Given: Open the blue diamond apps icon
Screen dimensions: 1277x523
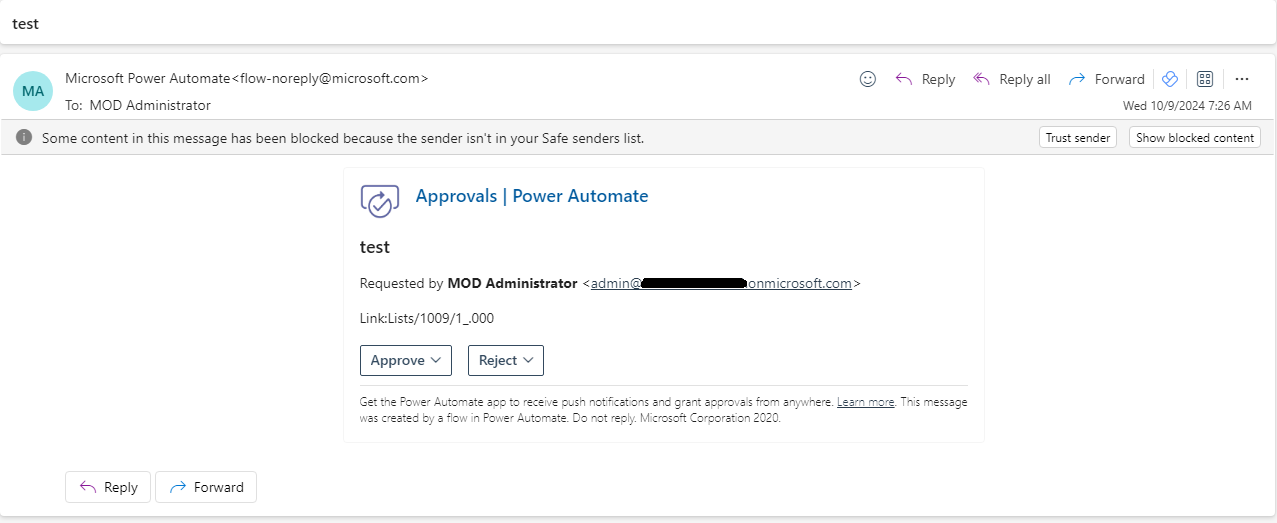Looking at the screenshot, I should (1170, 79).
